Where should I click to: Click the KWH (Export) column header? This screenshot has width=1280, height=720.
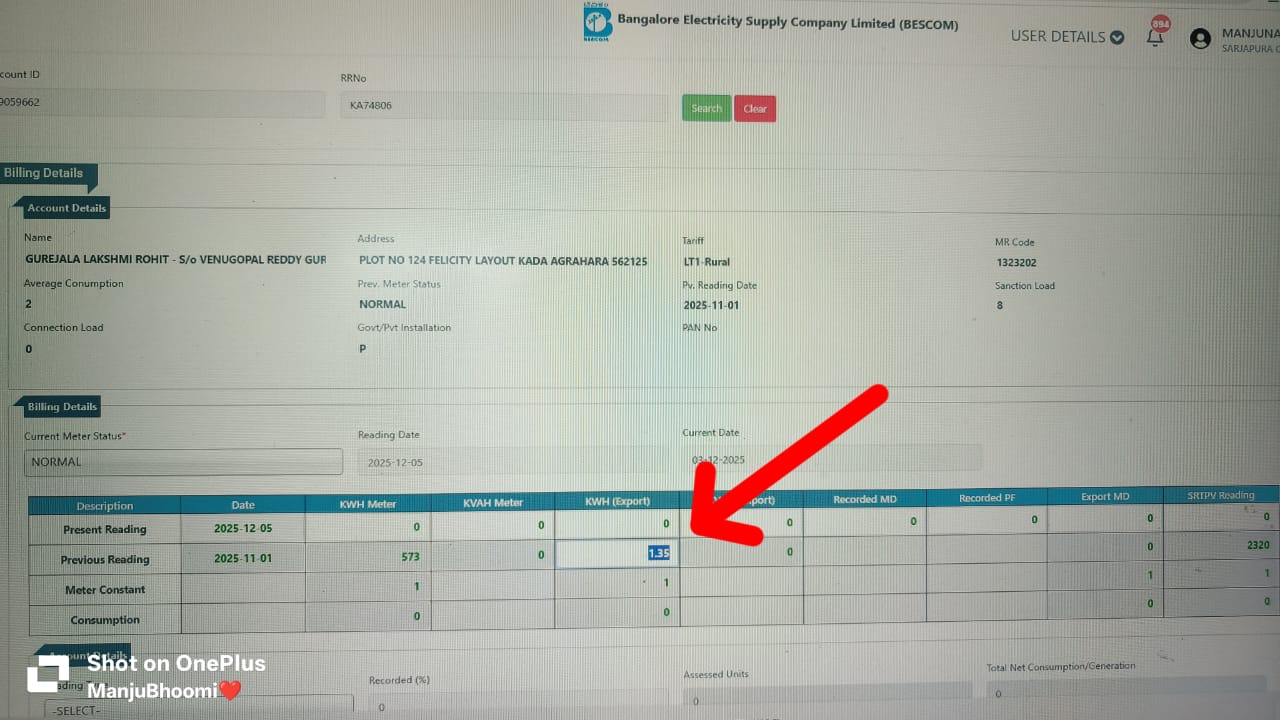coord(617,501)
